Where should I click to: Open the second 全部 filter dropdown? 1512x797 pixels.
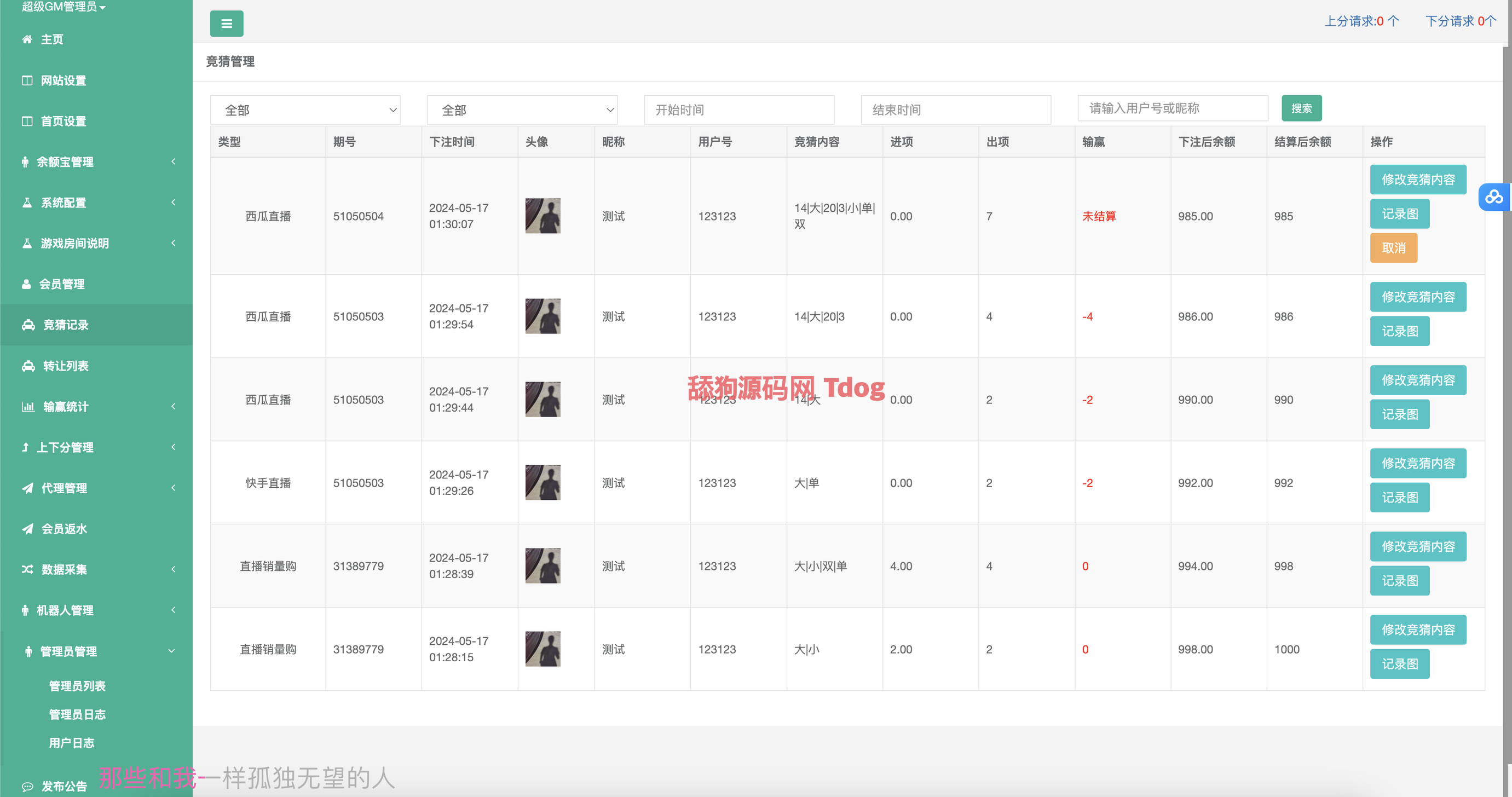coord(522,111)
